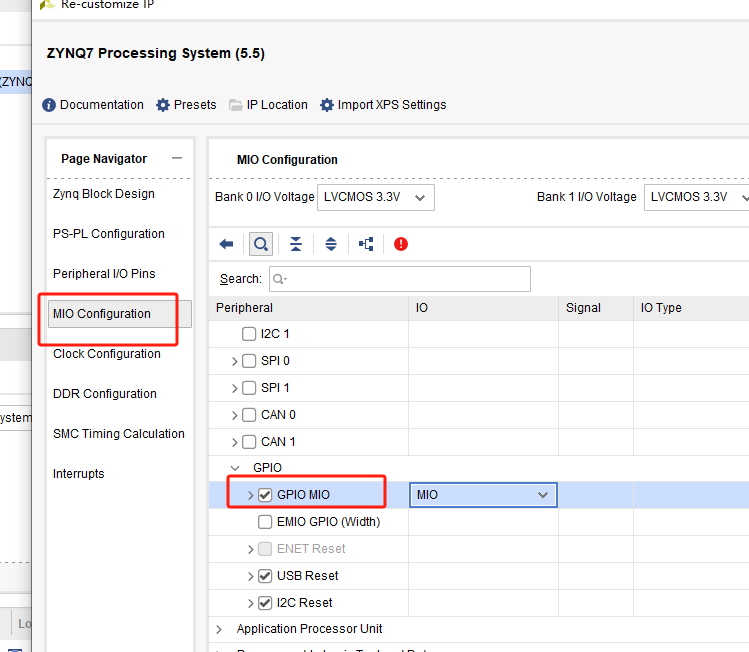Click the expand all toolbar icon
Viewport: 749px width, 652px height.
(331, 245)
